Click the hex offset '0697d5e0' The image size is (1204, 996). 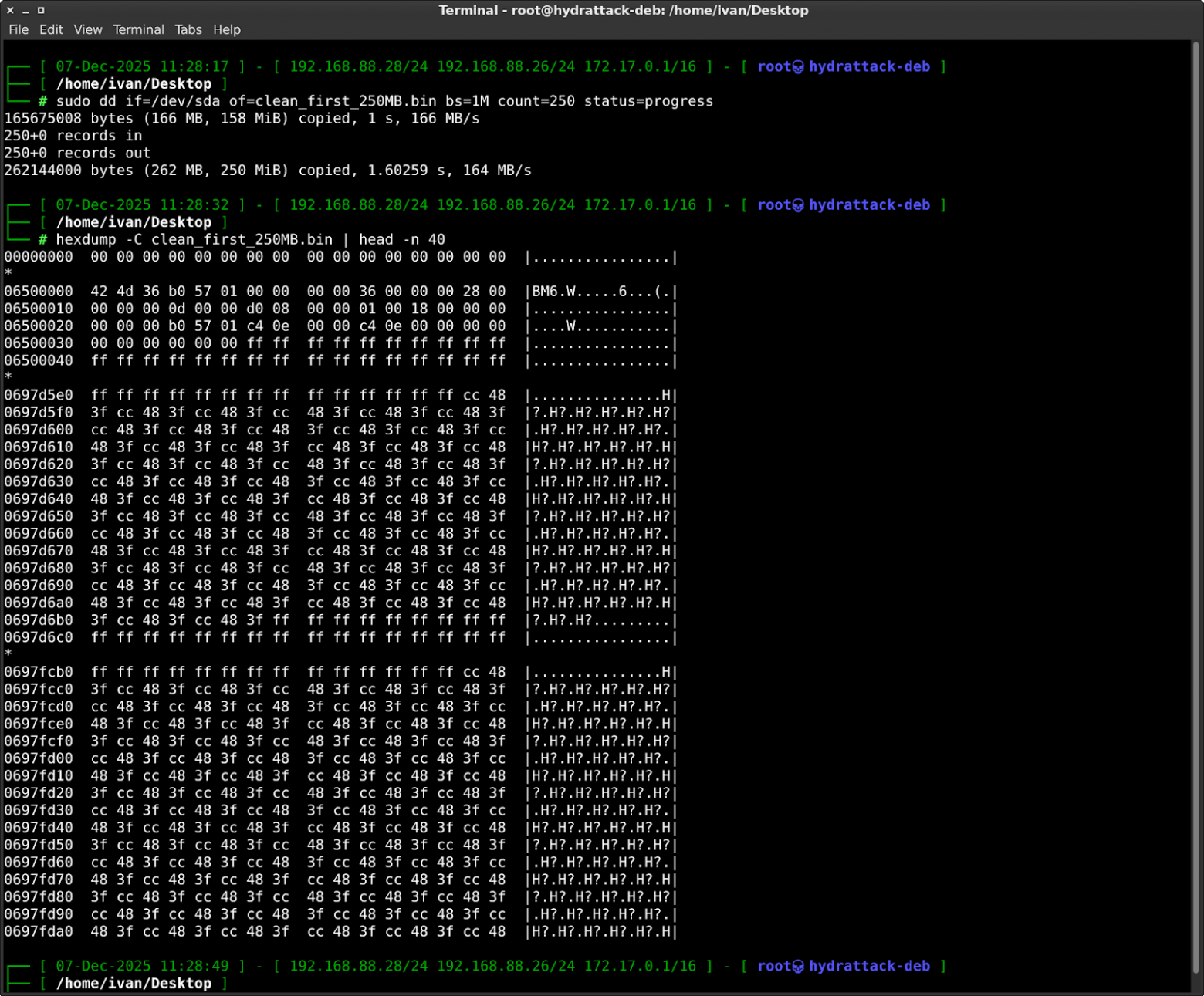(39, 395)
